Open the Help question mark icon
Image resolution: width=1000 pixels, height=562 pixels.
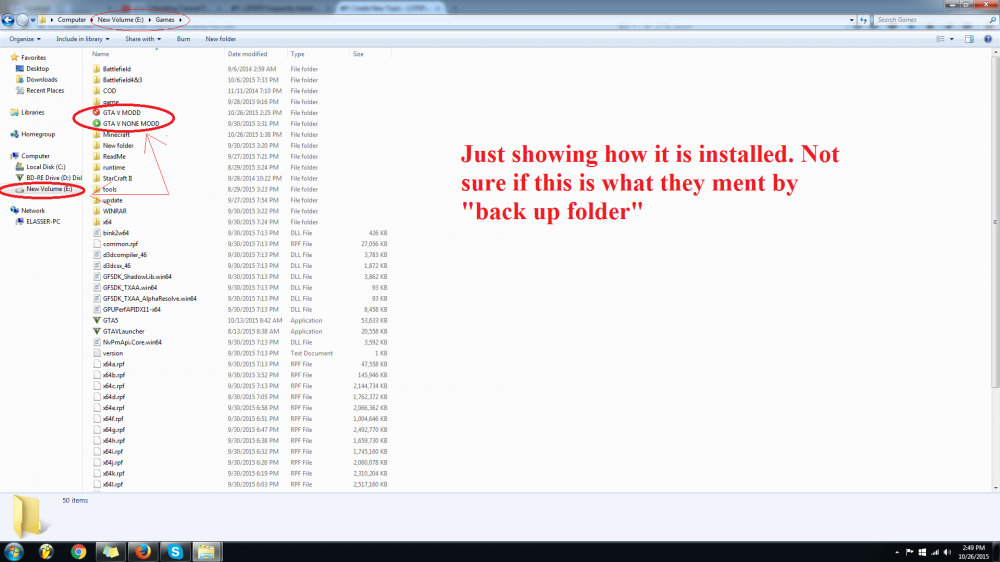(x=988, y=39)
